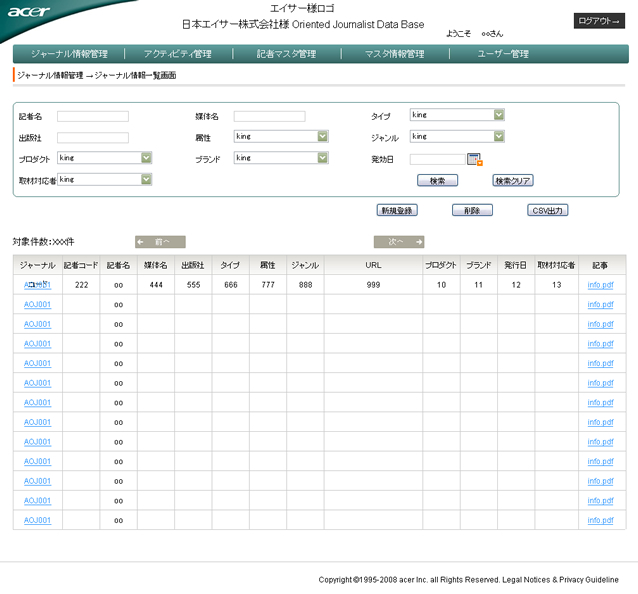Select the cell with value 888

pyautogui.click(x=305, y=285)
